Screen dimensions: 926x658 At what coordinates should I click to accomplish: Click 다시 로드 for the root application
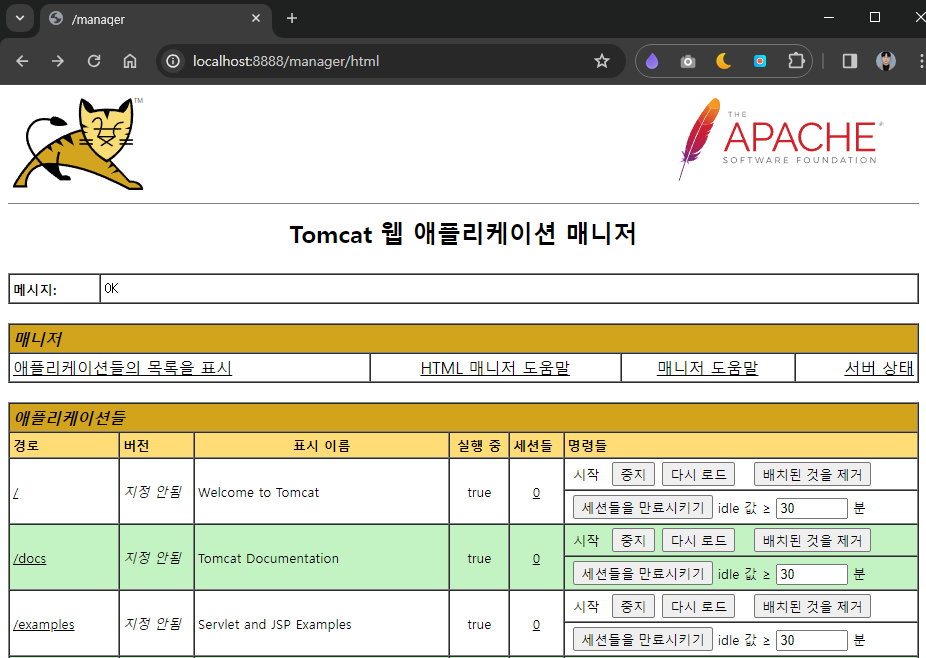pos(699,474)
